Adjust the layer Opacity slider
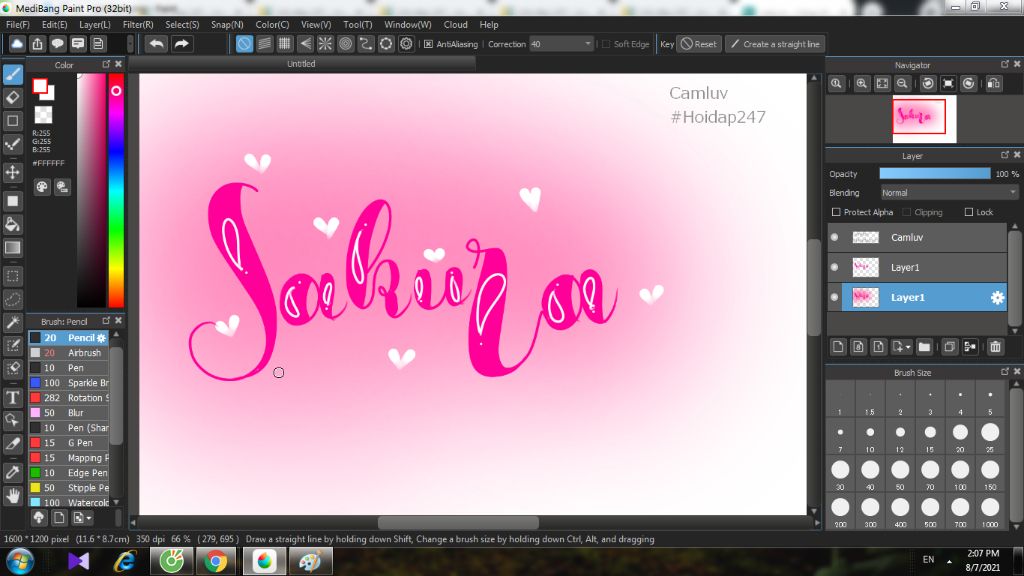 935,174
